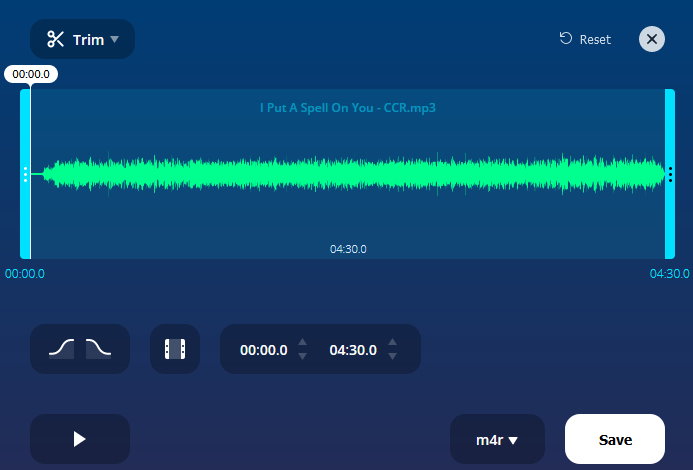Click the file name I Put A Spell On You - CCR.mp3

[x=348, y=108]
